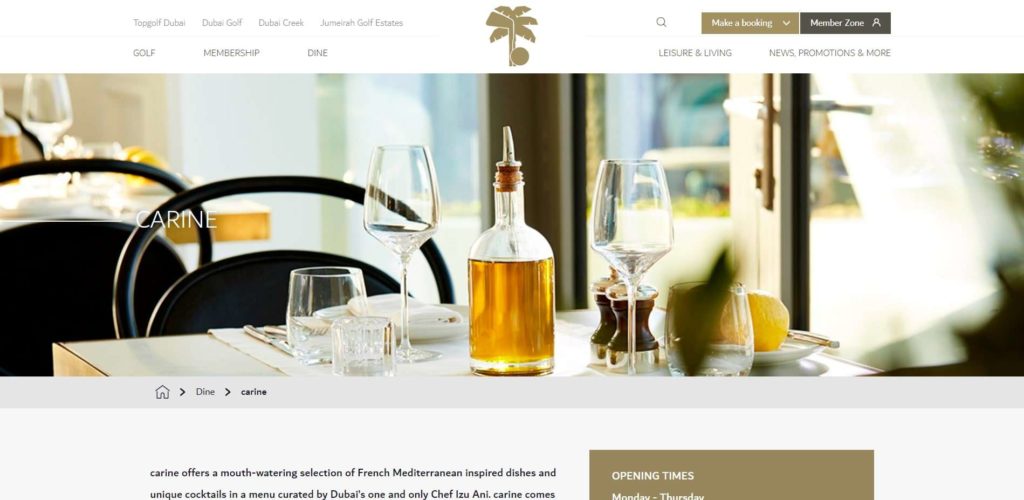Viewport: 1024px width, 500px height.
Task: Expand the Make a booking dropdown arrow
Action: (x=786, y=23)
